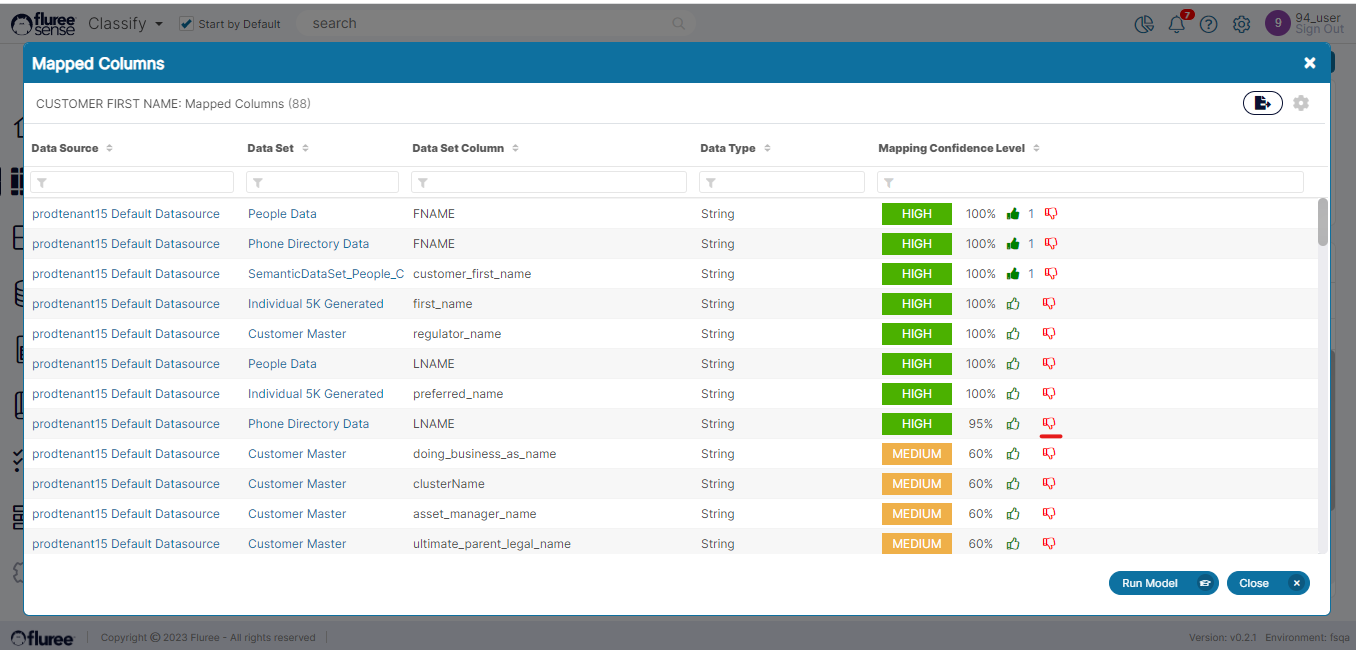The width and height of the screenshot is (1356, 650).
Task: Open the notifications bell icon
Action: (x=1177, y=24)
